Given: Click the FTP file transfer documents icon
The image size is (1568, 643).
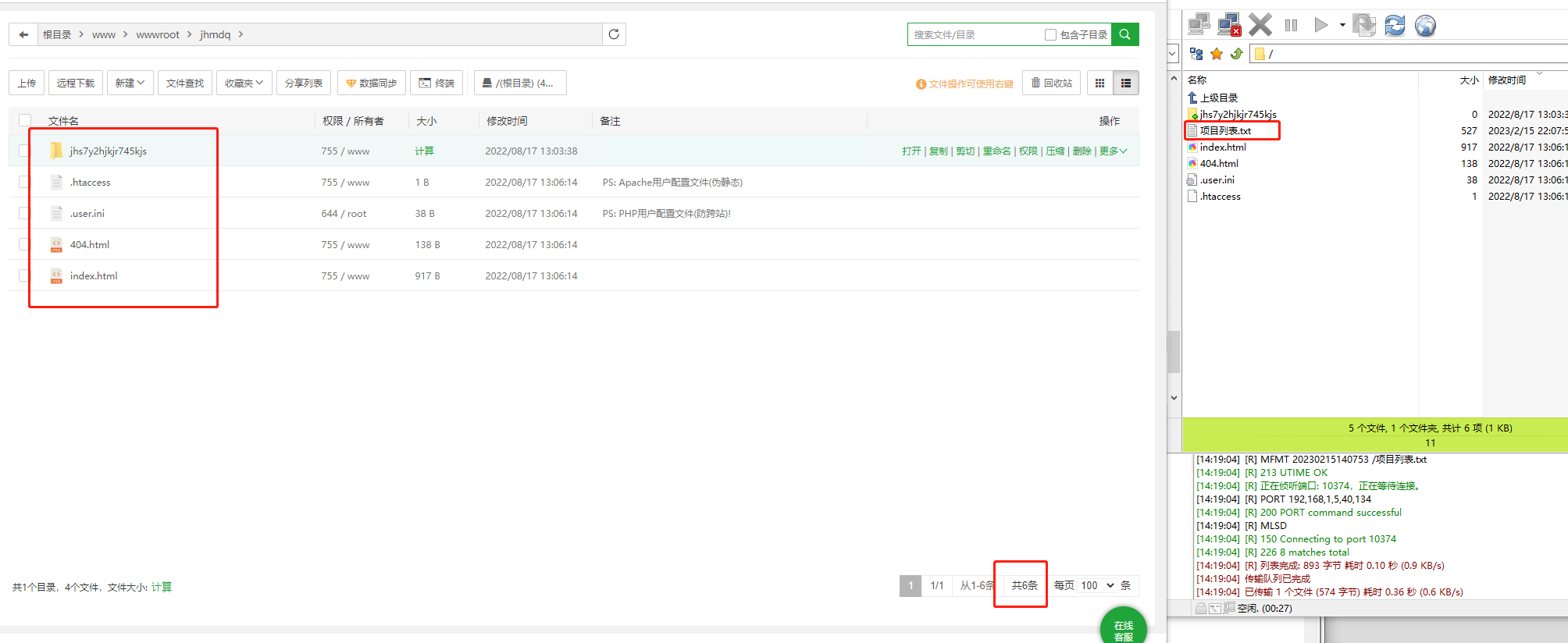Looking at the screenshot, I should coord(1364,25).
